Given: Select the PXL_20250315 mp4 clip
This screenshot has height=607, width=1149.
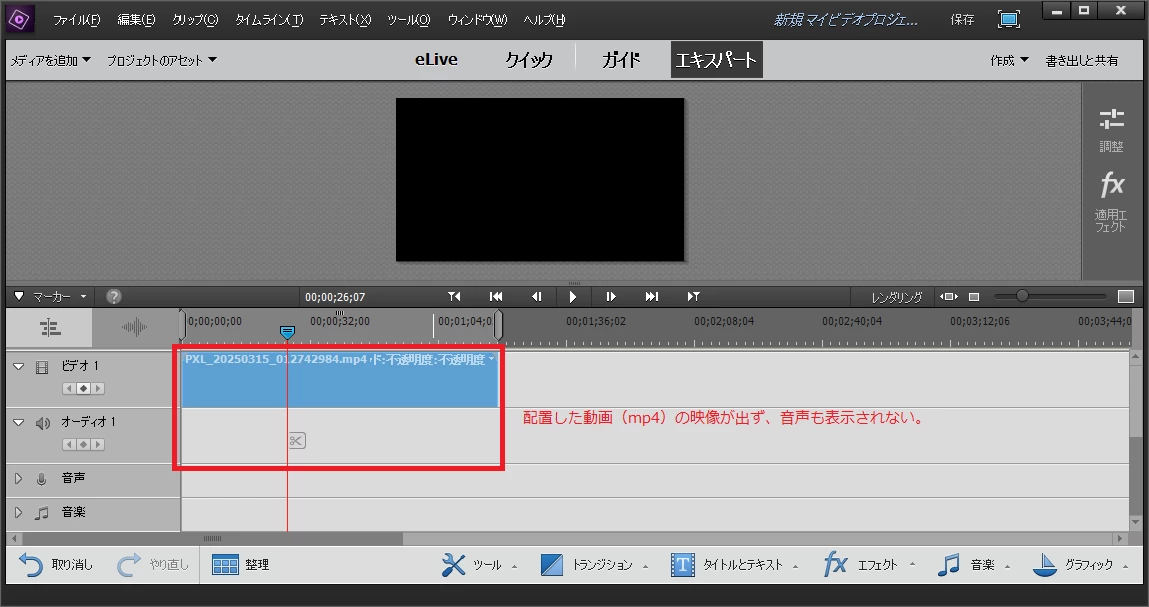Looking at the screenshot, I should (340, 380).
